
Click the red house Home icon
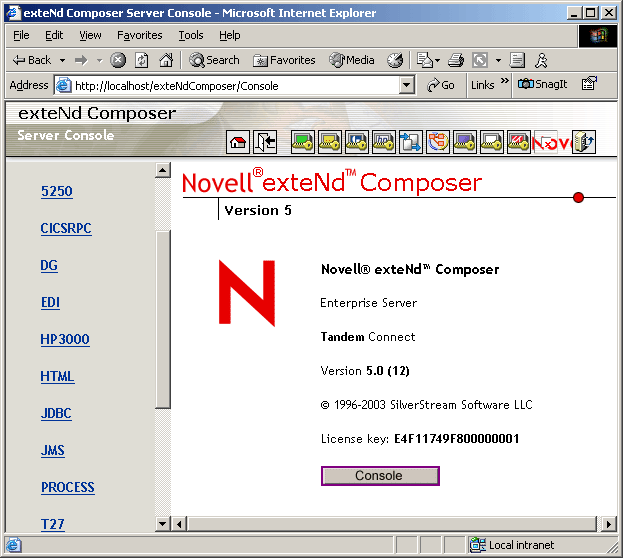[x=238, y=142]
